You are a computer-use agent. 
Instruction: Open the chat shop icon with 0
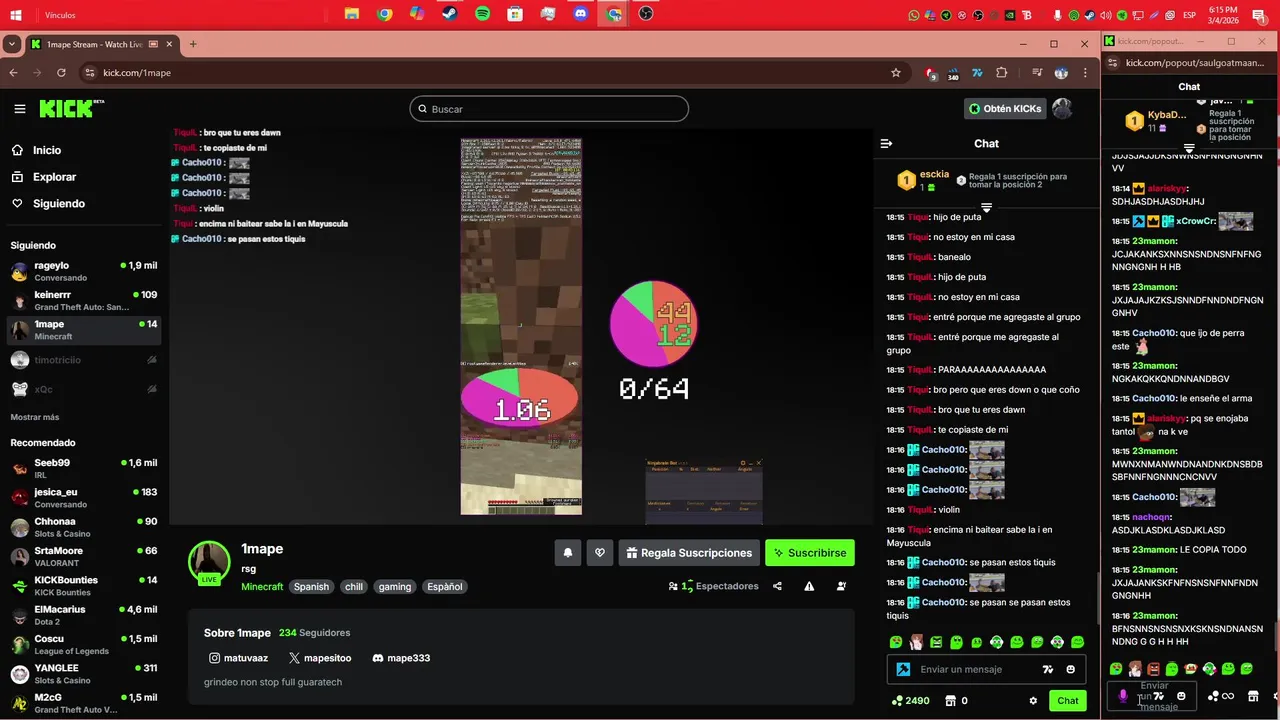pos(957,701)
